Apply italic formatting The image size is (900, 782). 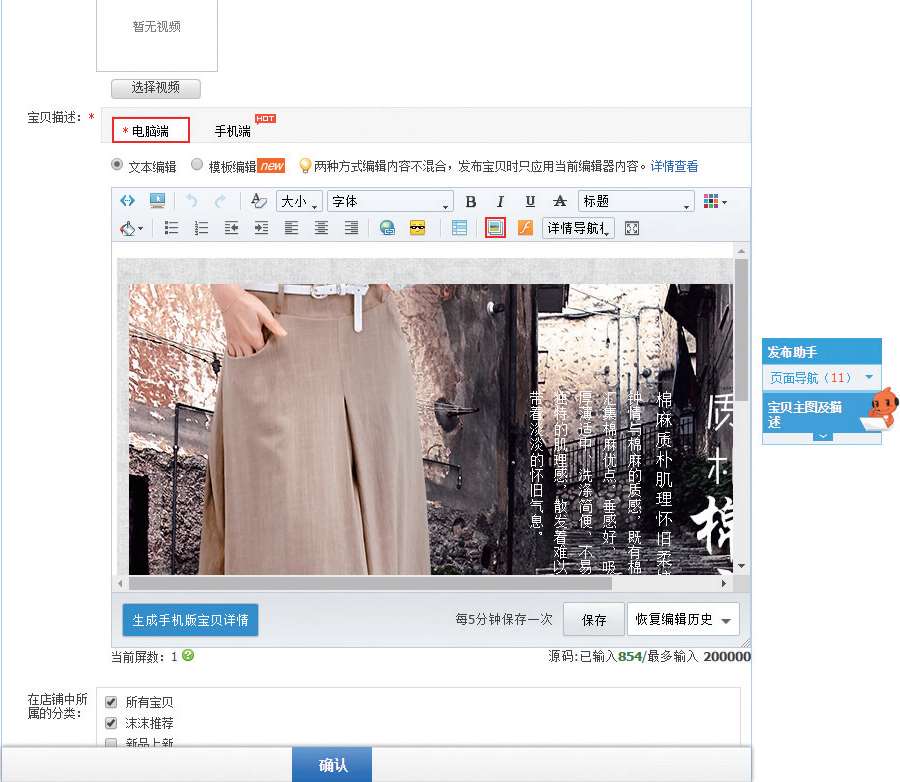click(x=501, y=202)
